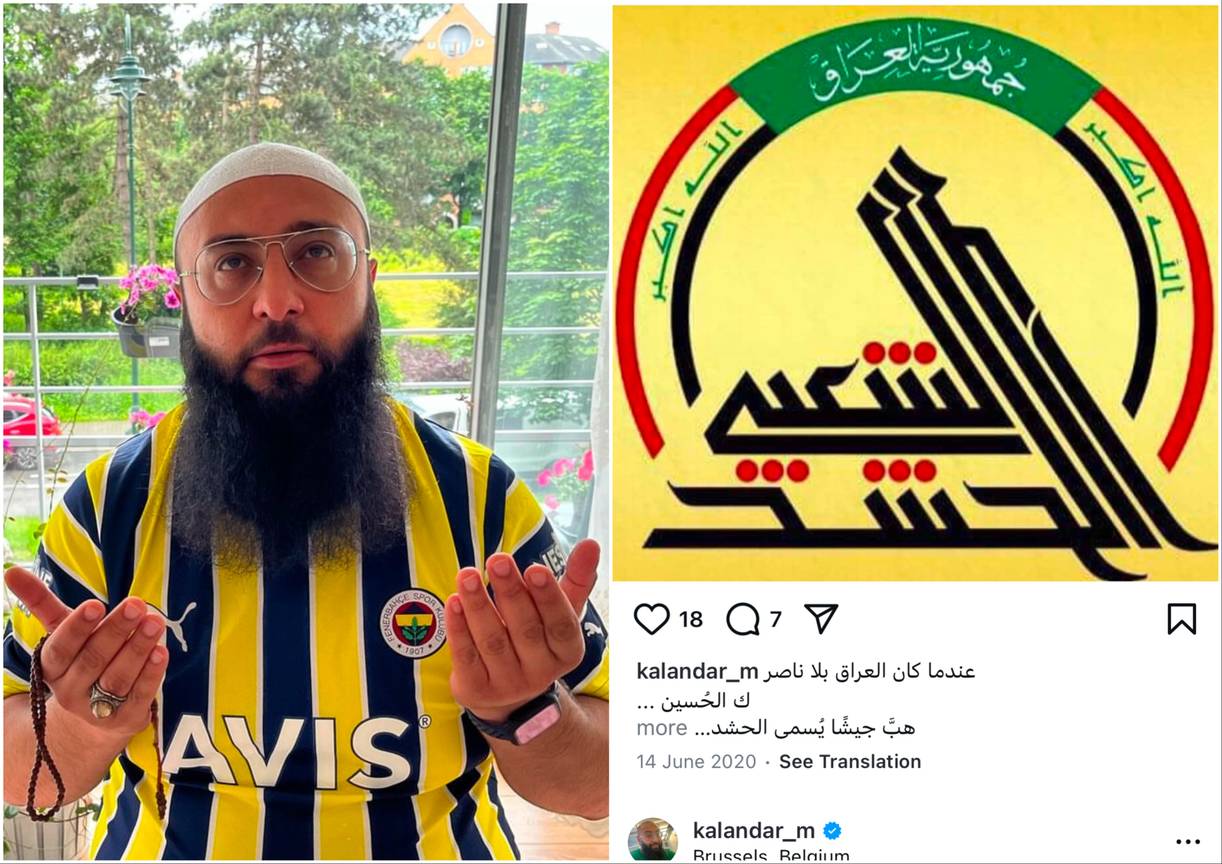Open the yellow emblem post image

915,293
